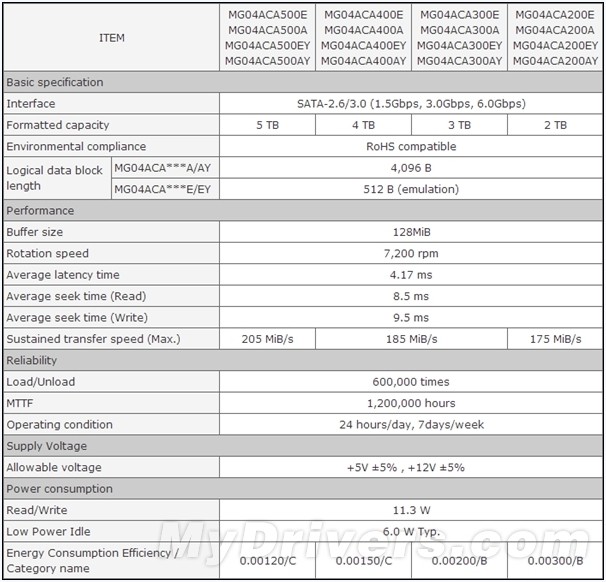
Task: Click the 24 hours/day, 7days/week value
Action: 411,424
